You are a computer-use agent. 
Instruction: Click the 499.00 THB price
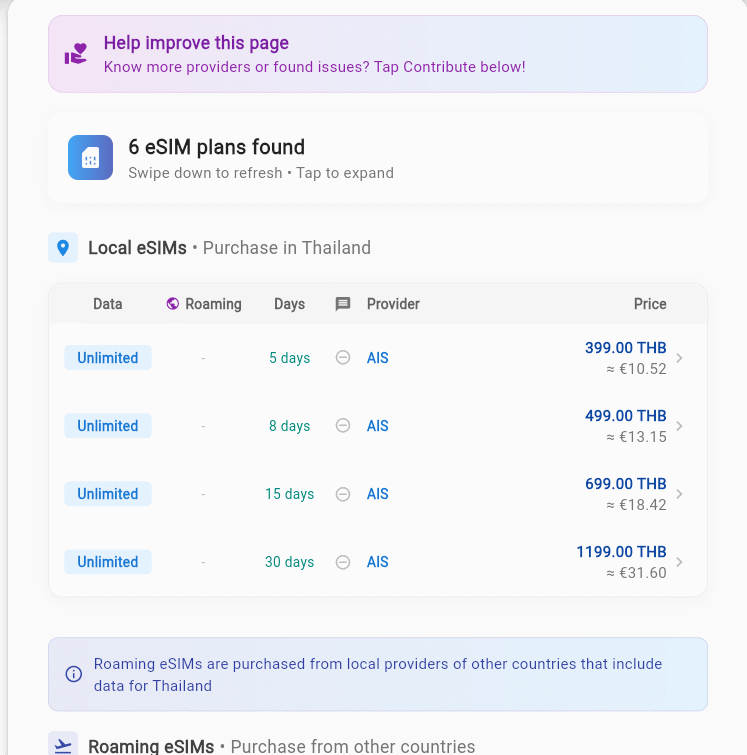pyautogui.click(x=626, y=416)
